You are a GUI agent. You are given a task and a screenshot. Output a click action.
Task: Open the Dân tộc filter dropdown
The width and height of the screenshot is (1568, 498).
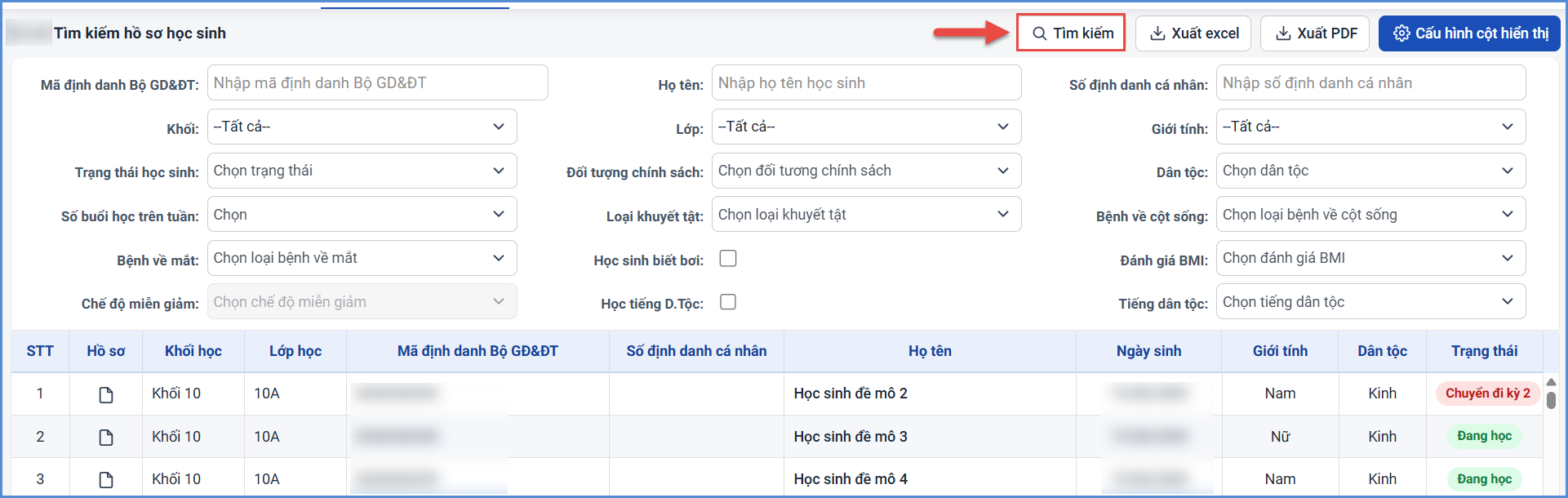tap(1370, 171)
